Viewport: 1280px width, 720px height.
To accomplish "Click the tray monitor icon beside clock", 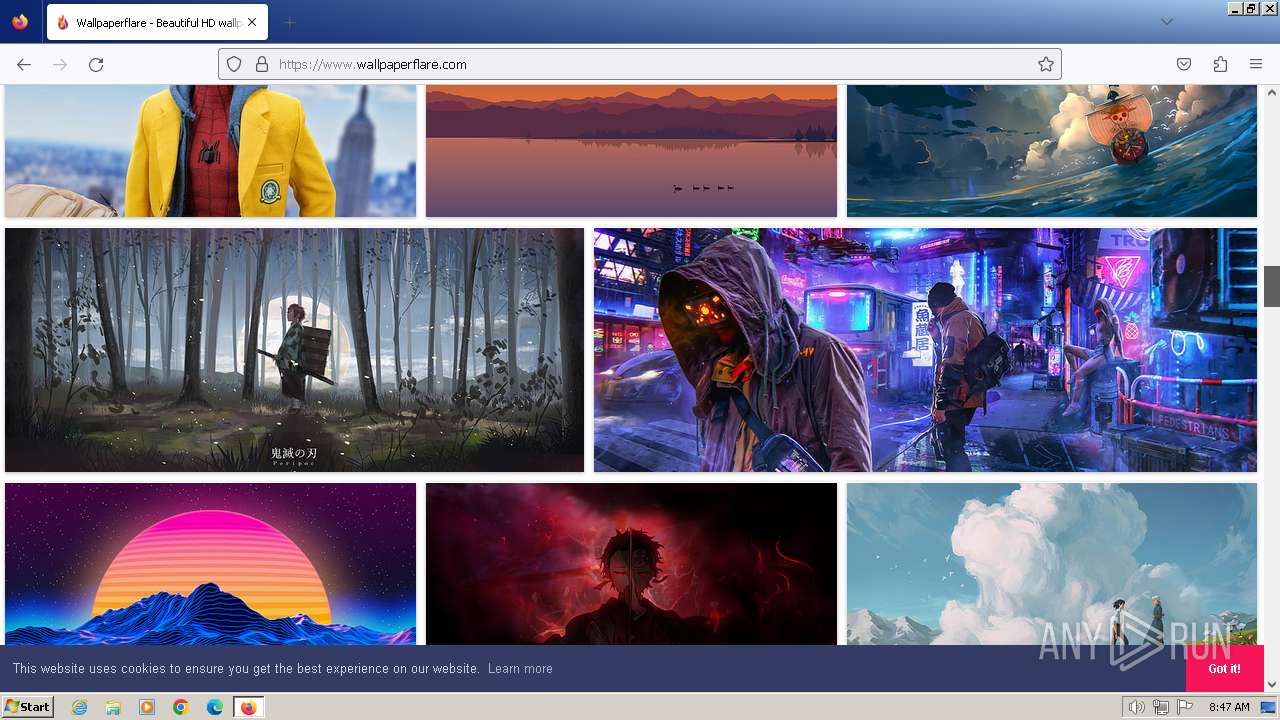I will click(1268, 707).
